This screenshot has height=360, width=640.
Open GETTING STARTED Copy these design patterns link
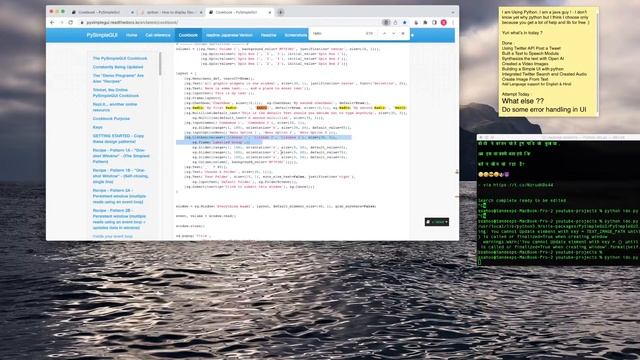click(x=118, y=139)
